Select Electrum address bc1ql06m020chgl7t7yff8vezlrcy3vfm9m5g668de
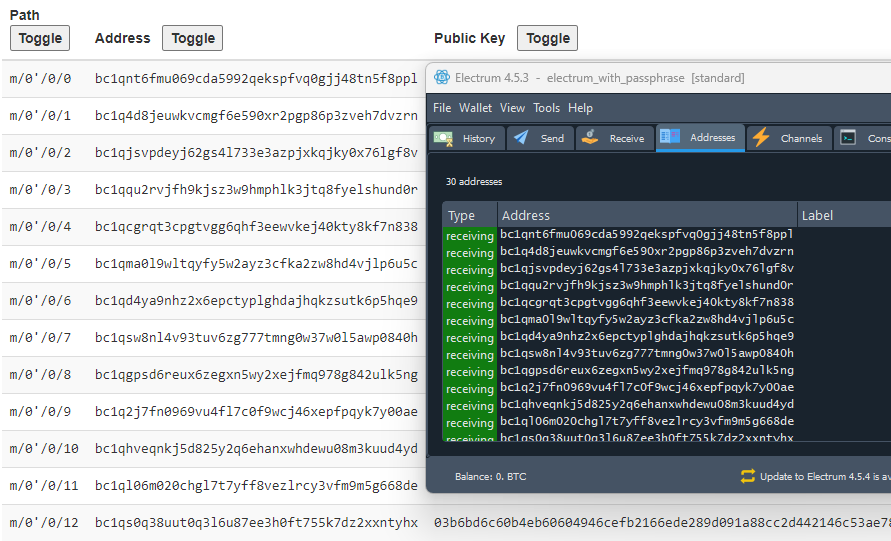Image resolution: width=891 pixels, height=541 pixels. coord(647,422)
